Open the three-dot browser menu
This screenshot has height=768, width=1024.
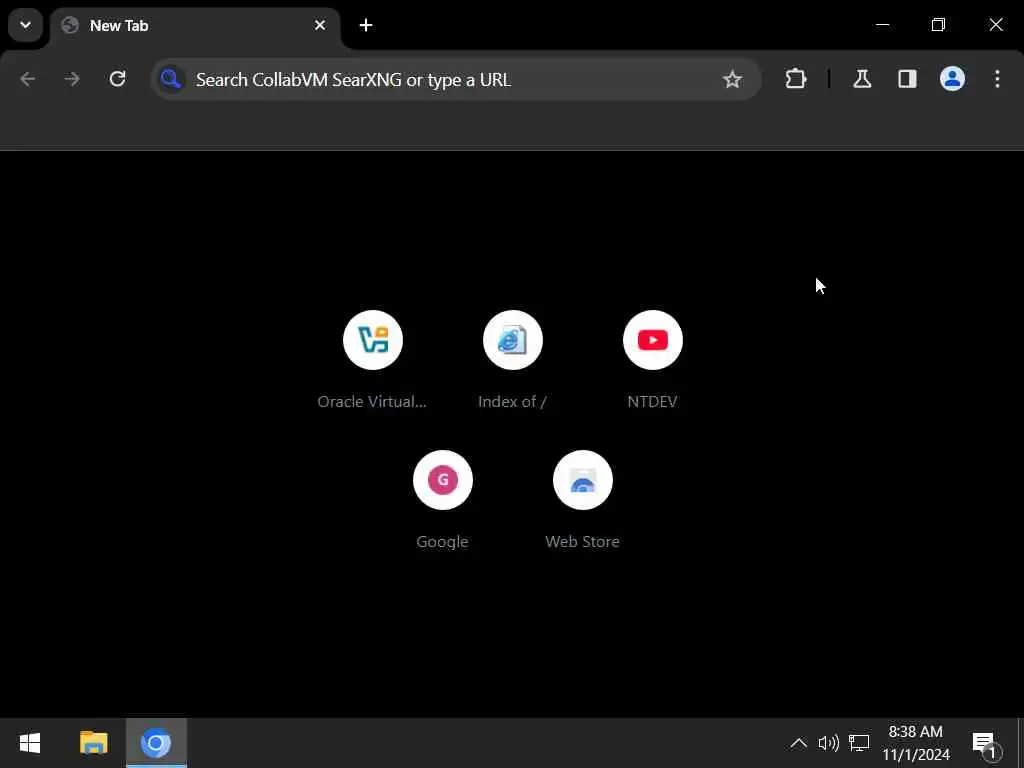pos(997,79)
